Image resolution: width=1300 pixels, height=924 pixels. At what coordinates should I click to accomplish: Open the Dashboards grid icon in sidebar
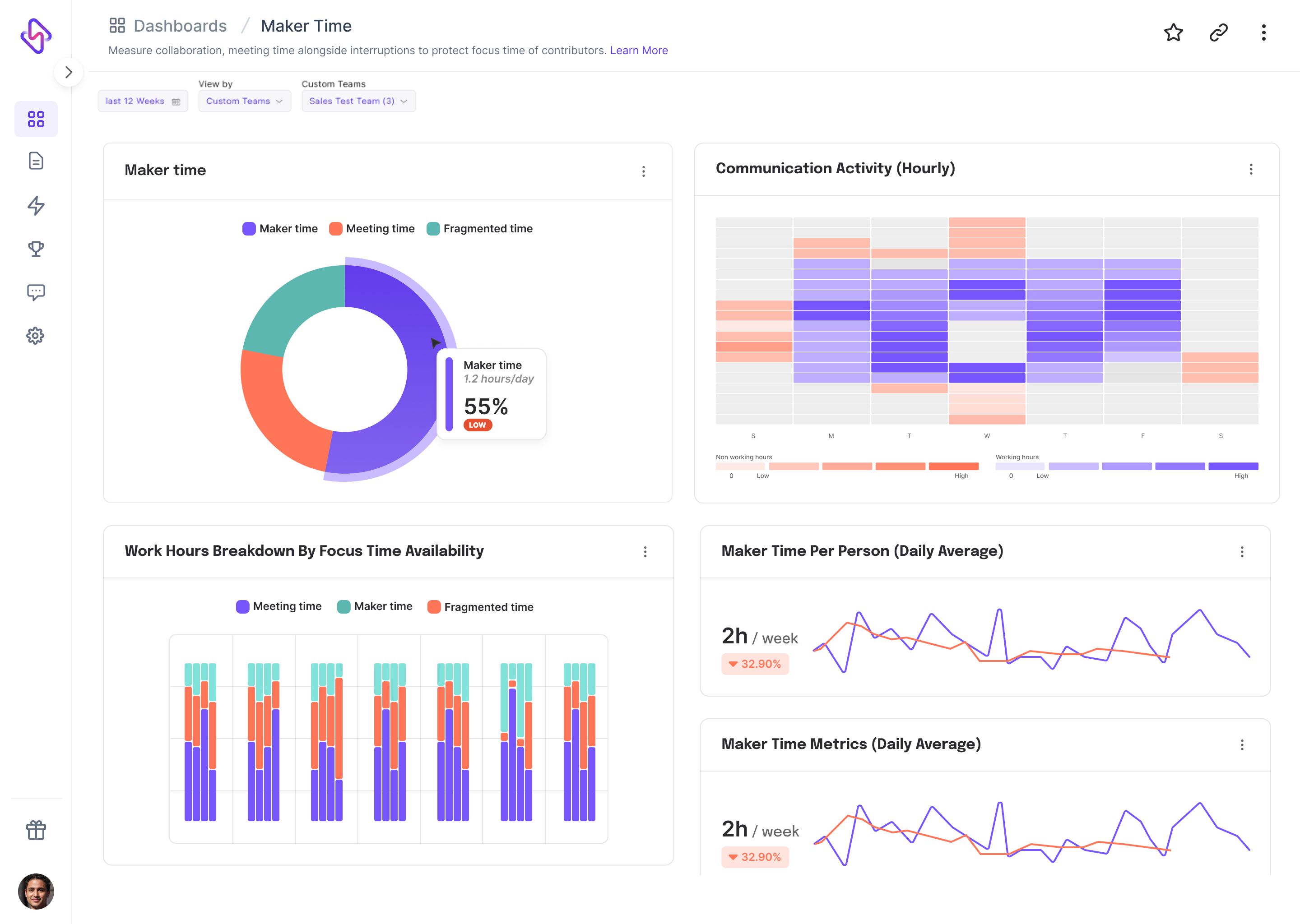36,118
